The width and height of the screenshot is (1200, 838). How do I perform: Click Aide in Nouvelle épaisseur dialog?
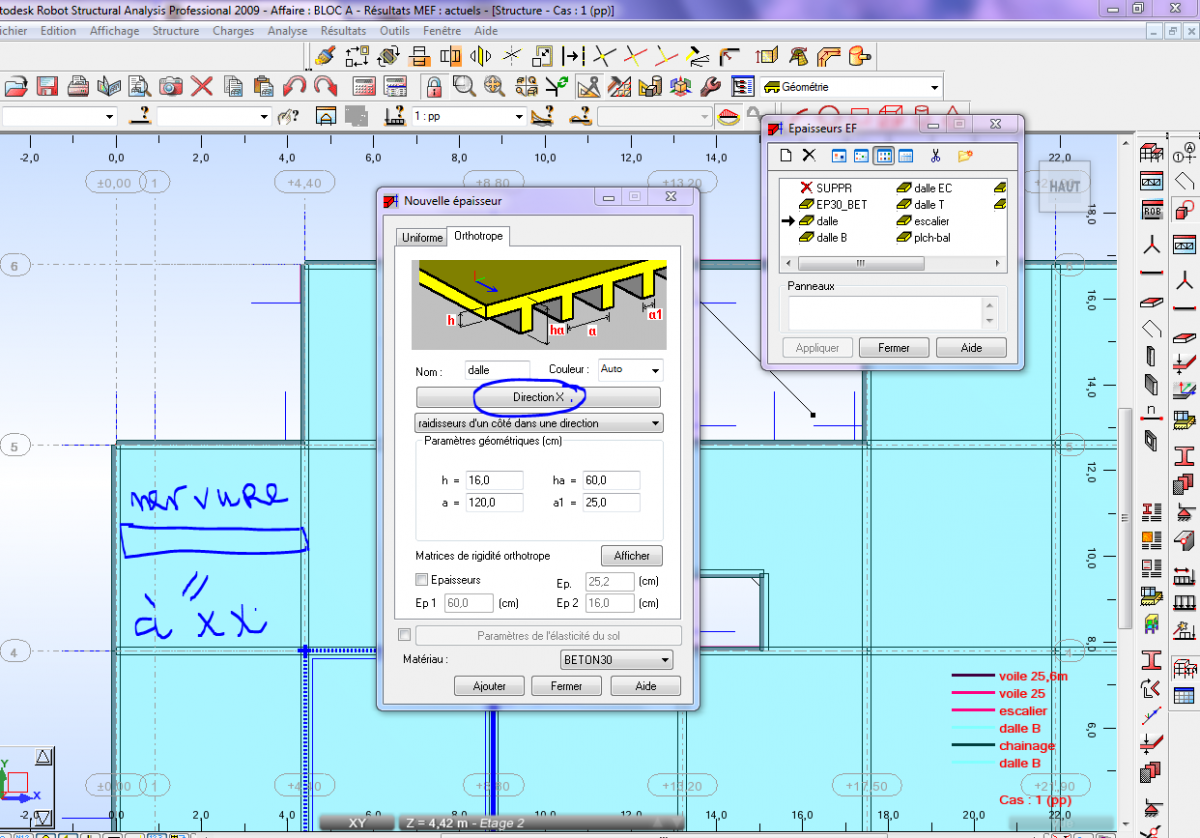[x=646, y=686]
